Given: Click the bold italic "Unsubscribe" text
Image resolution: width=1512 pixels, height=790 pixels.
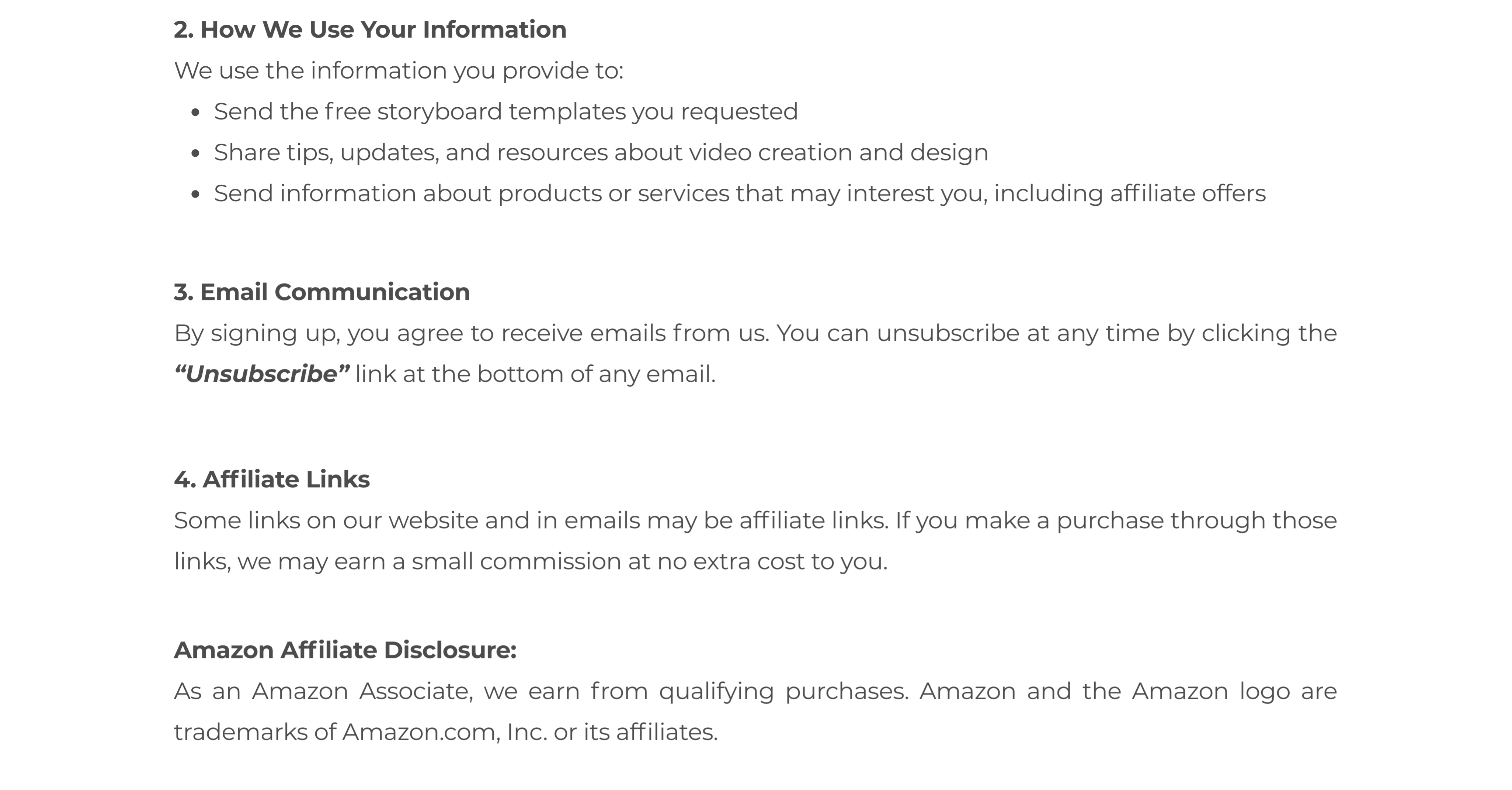Looking at the screenshot, I should click(x=262, y=375).
